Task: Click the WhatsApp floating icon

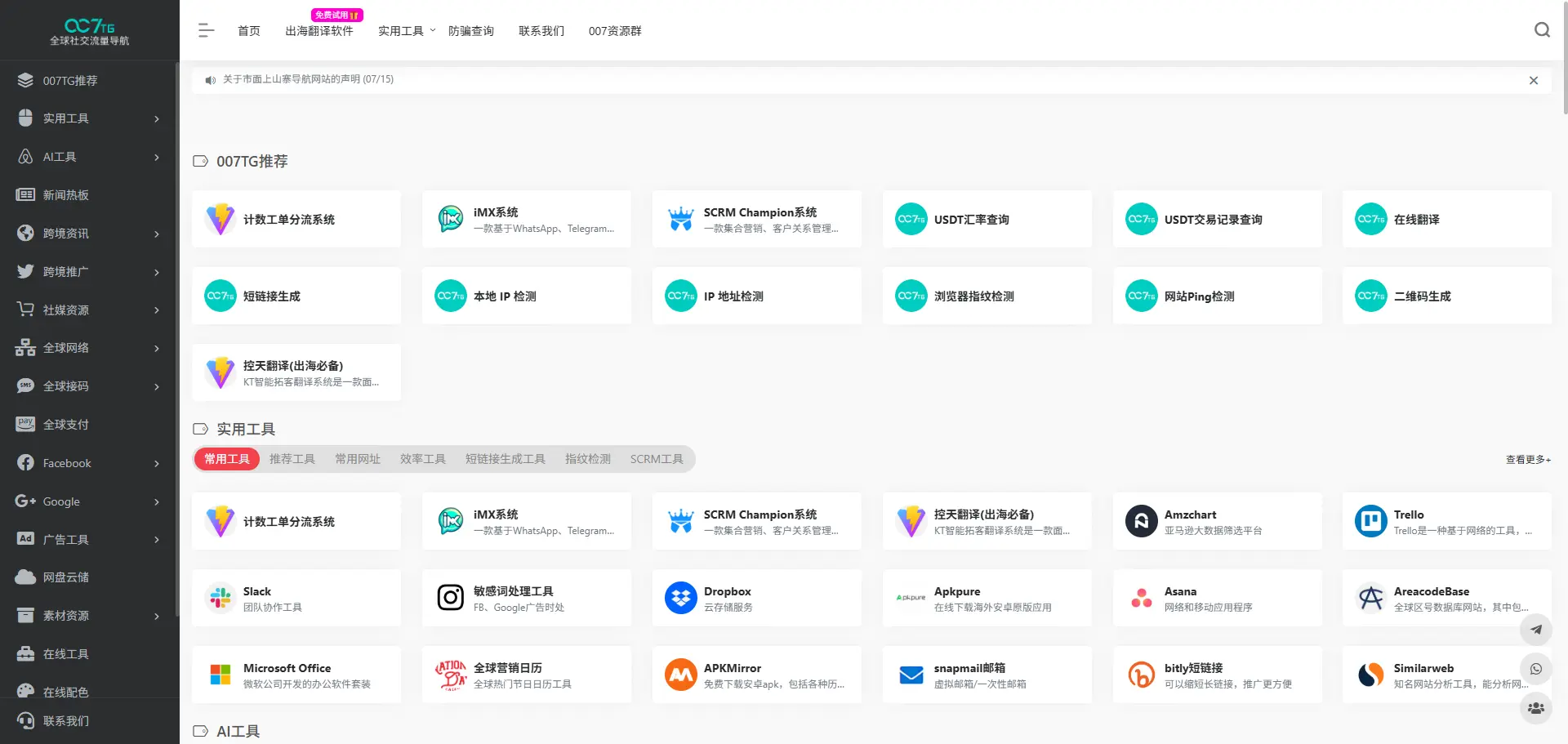Action: click(x=1535, y=668)
